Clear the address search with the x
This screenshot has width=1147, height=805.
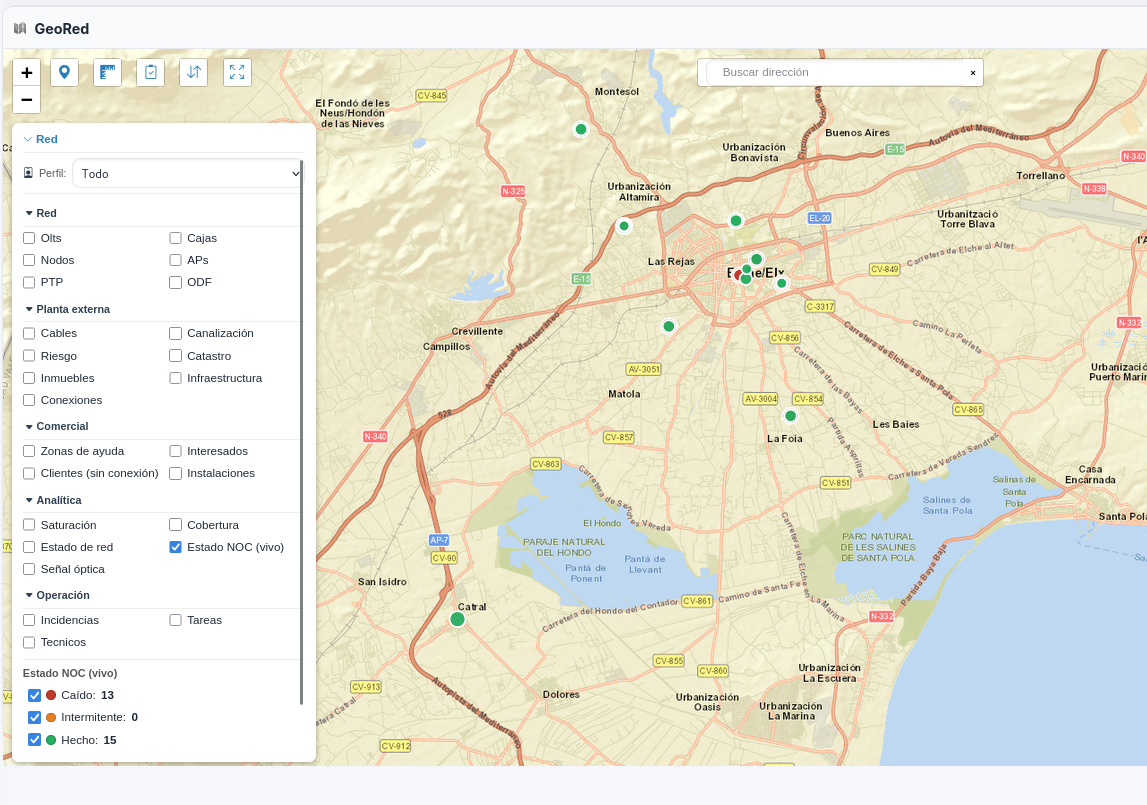(973, 72)
